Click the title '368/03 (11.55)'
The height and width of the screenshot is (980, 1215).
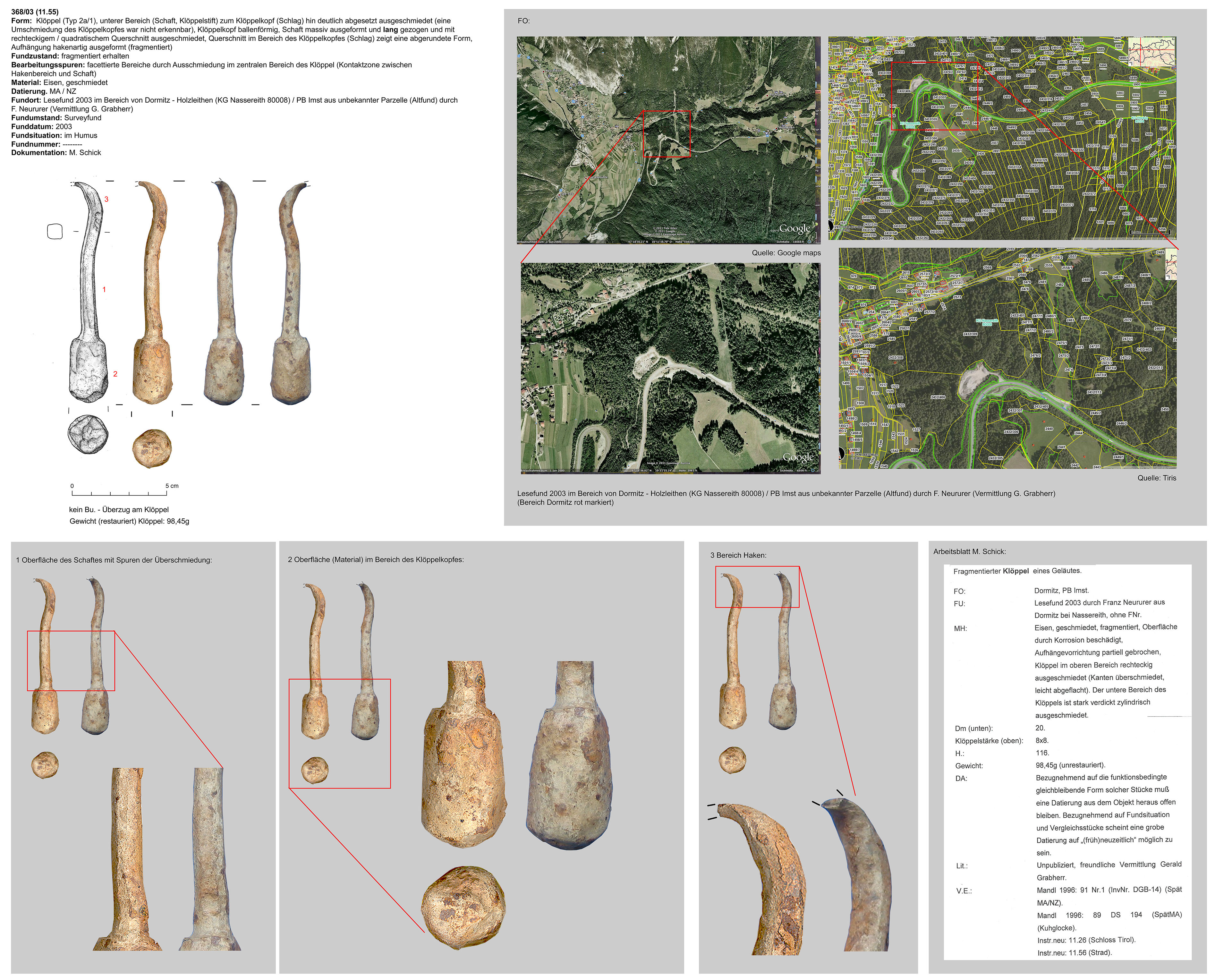35,12
